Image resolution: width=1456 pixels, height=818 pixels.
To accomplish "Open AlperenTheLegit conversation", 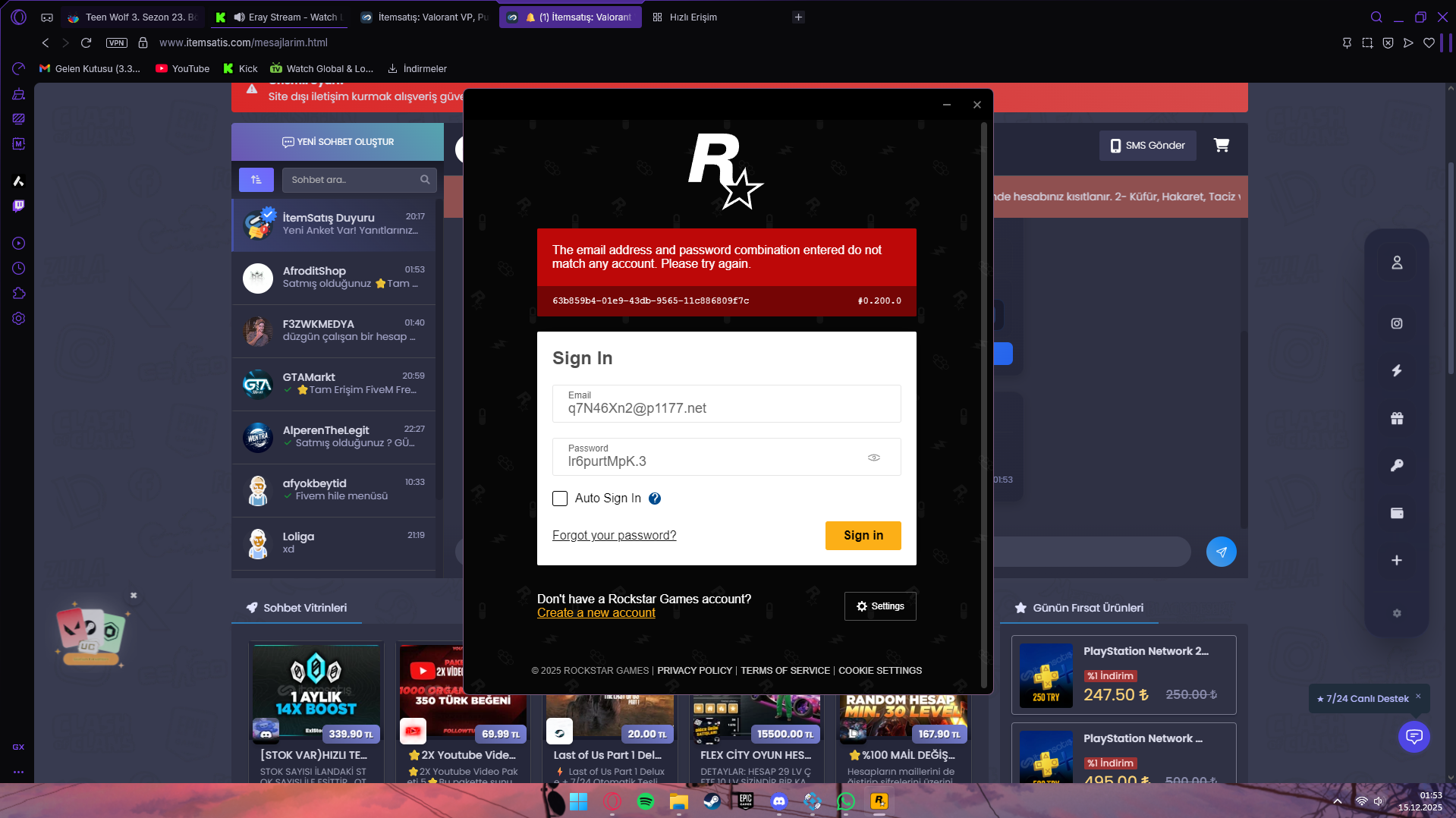I will (x=333, y=437).
